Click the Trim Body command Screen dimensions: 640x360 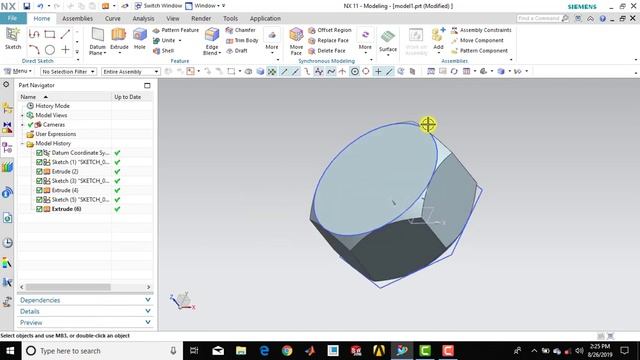click(242, 40)
